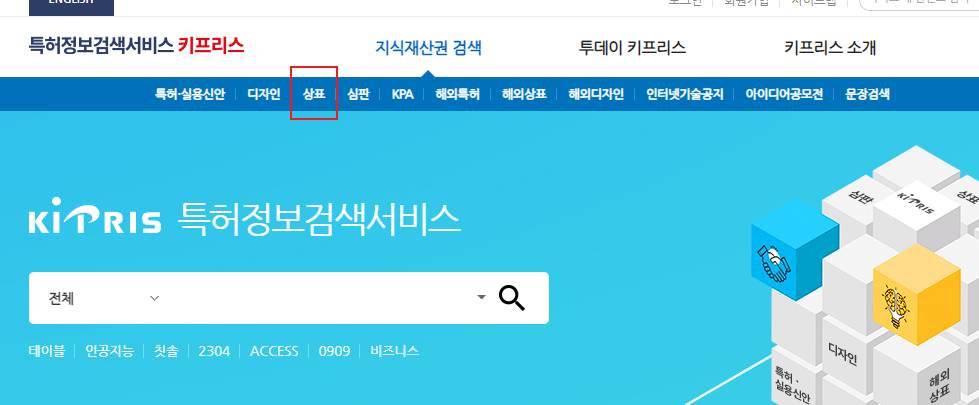Open the 심판 menu item

click(358, 94)
